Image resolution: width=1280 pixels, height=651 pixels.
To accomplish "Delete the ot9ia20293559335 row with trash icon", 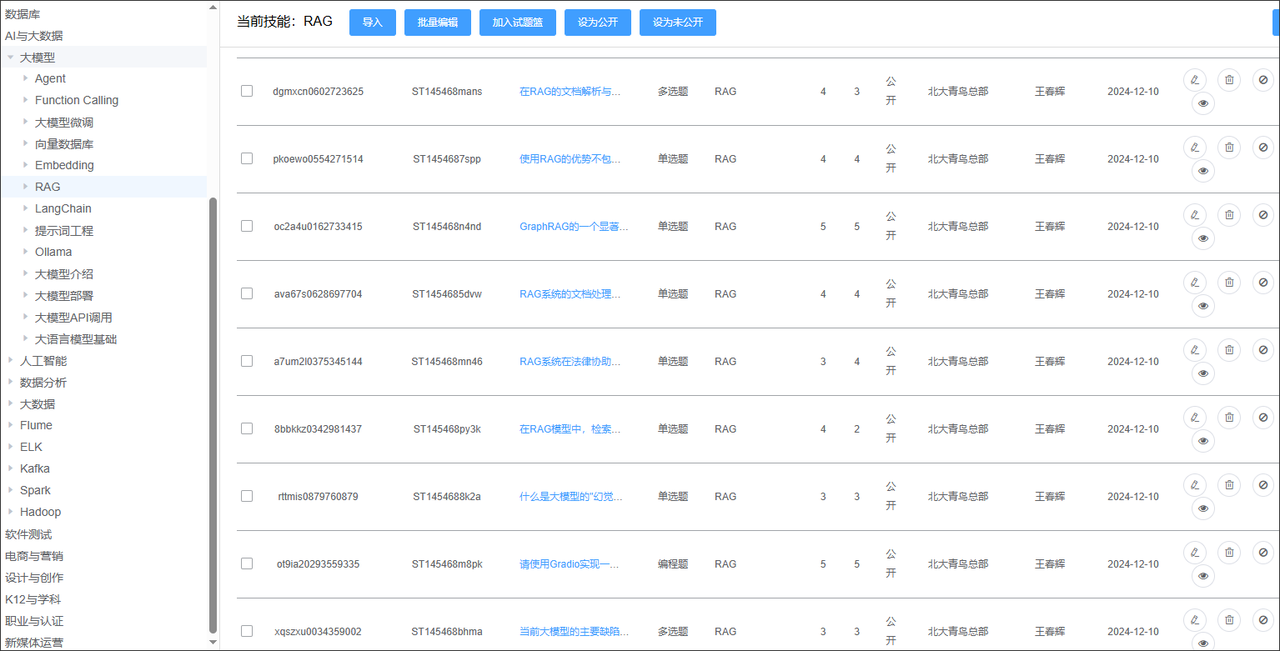I will (1229, 552).
